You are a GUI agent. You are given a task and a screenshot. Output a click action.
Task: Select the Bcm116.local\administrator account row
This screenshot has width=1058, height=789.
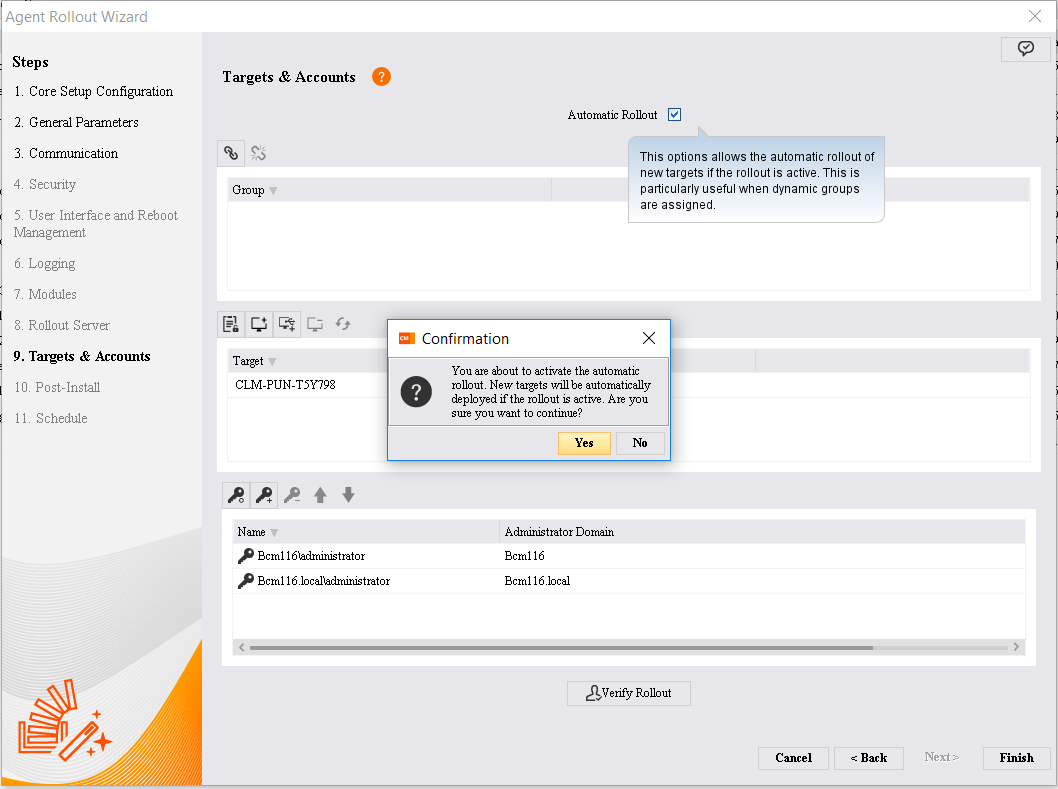pos(323,581)
